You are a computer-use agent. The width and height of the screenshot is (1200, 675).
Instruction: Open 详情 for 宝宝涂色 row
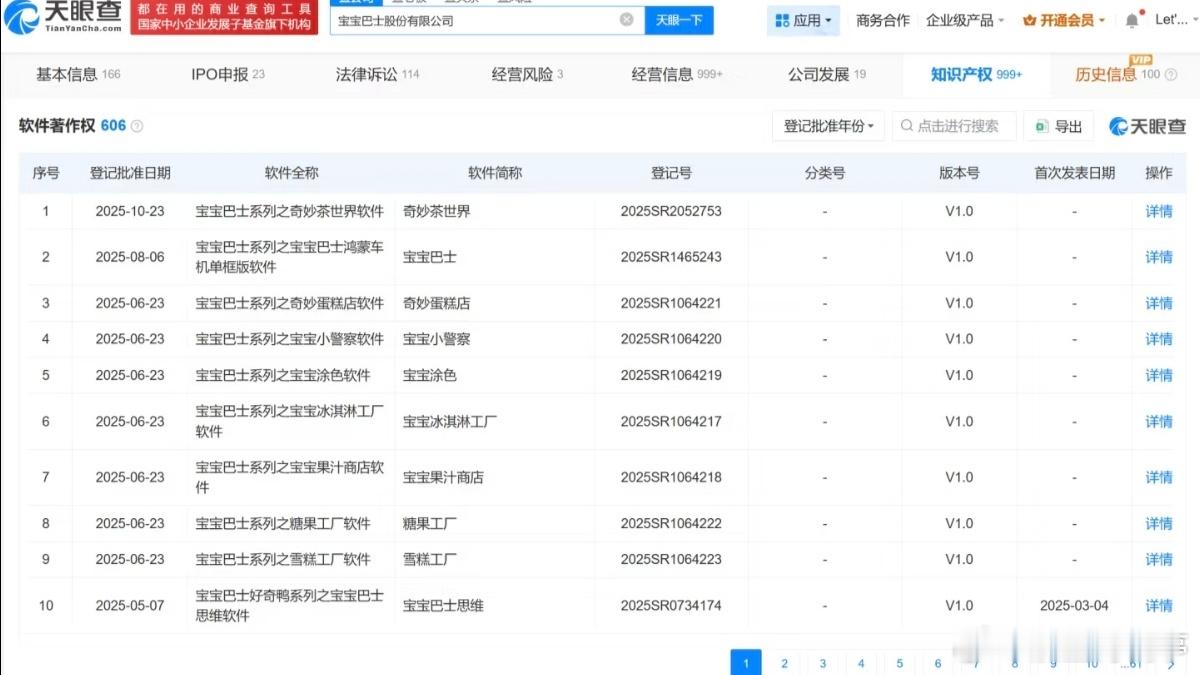click(x=1159, y=375)
